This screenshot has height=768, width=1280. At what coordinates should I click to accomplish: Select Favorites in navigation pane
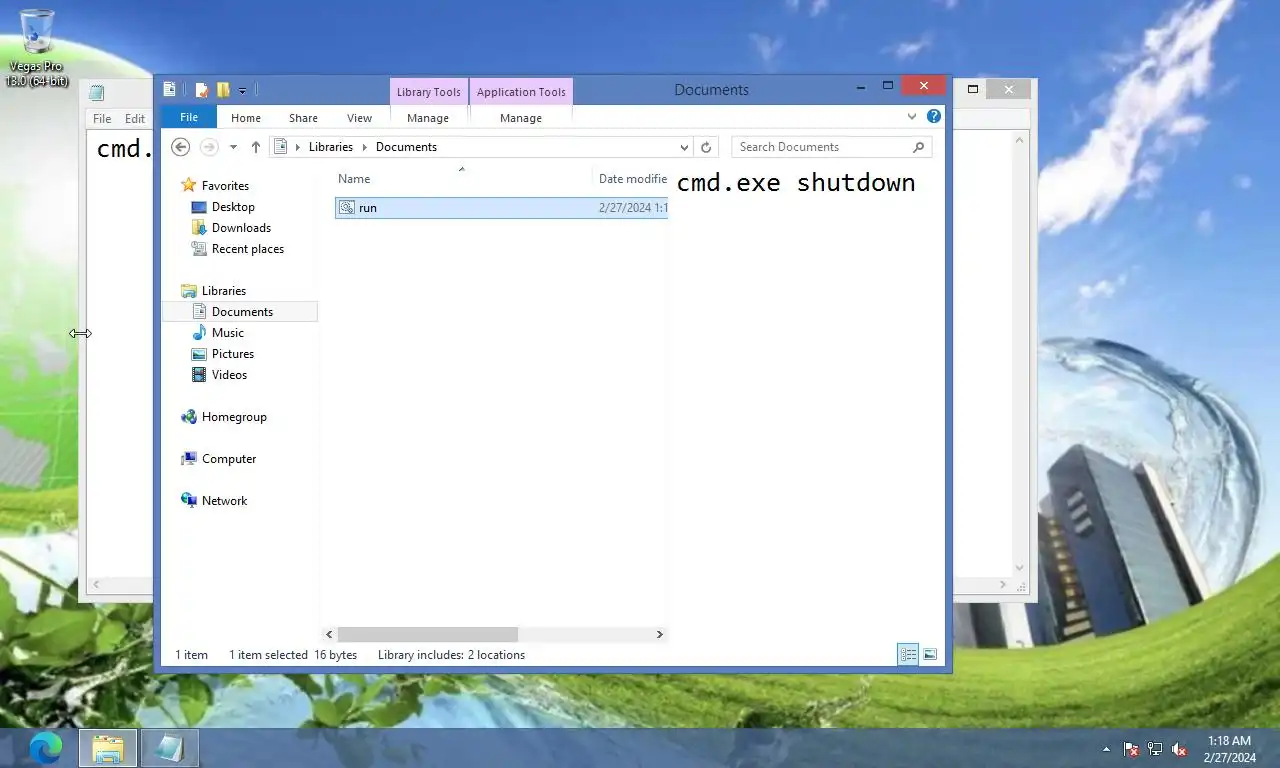click(x=225, y=186)
